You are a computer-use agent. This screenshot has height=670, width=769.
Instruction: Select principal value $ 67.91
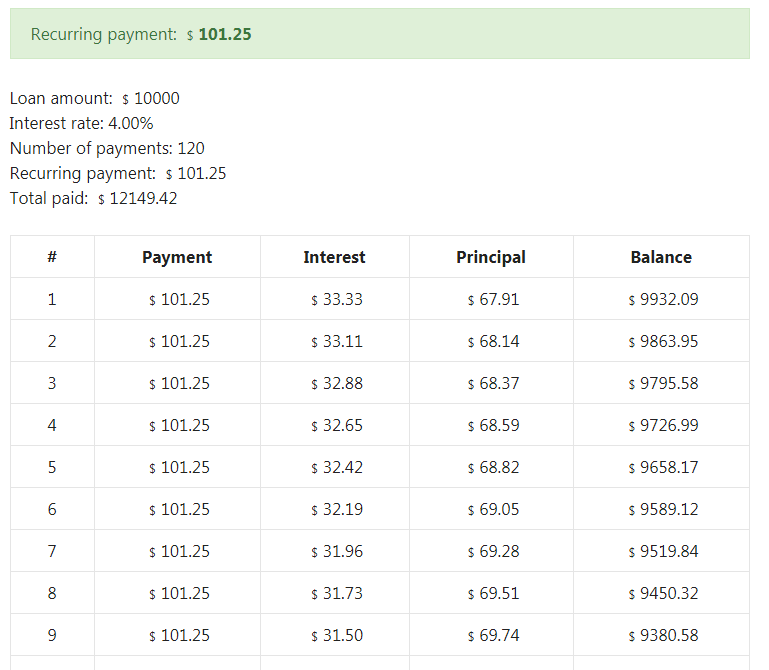click(493, 299)
